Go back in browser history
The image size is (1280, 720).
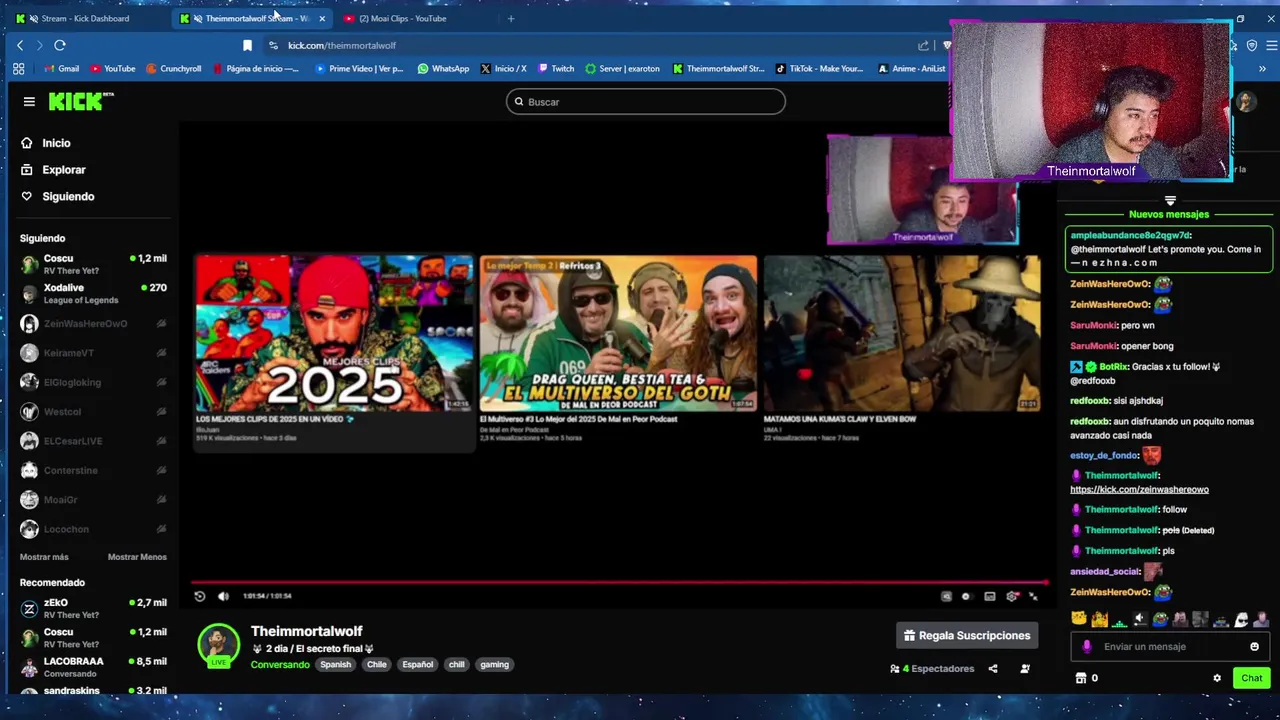point(20,45)
